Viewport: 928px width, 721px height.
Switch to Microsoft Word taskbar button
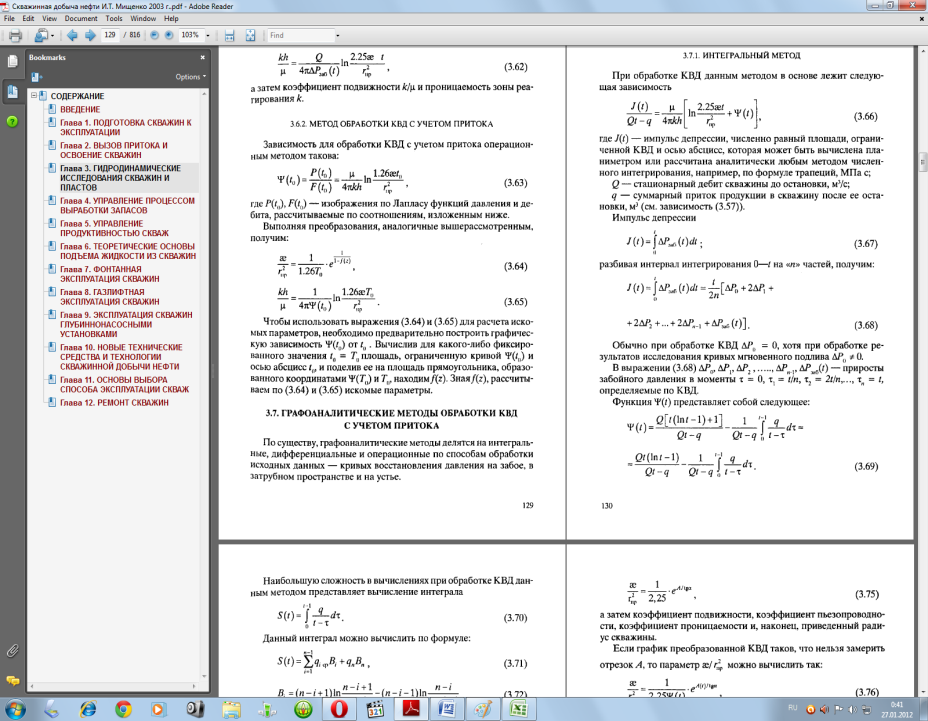pyautogui.click(x=447, y=709)
